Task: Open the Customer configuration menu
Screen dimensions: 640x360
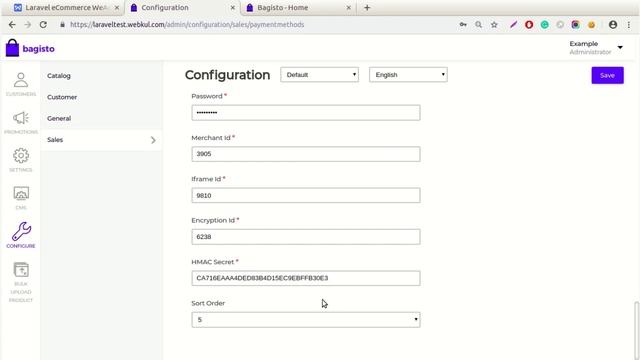Action: (62, 97)
